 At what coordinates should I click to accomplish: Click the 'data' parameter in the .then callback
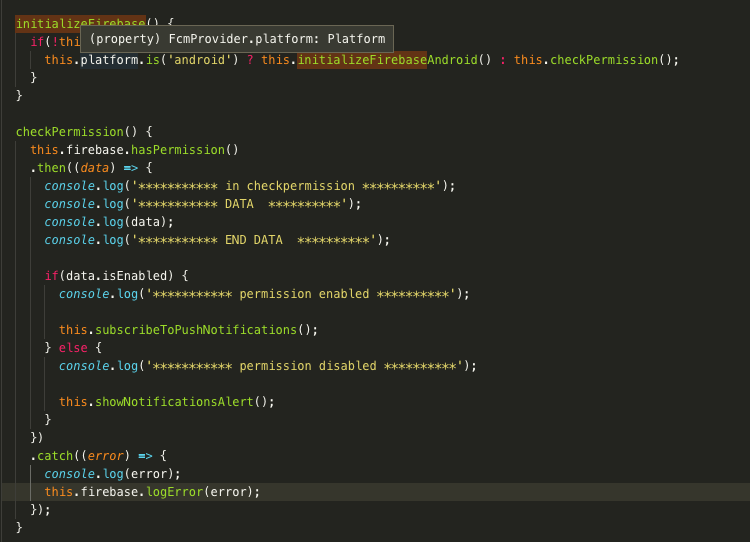(95, 168)
